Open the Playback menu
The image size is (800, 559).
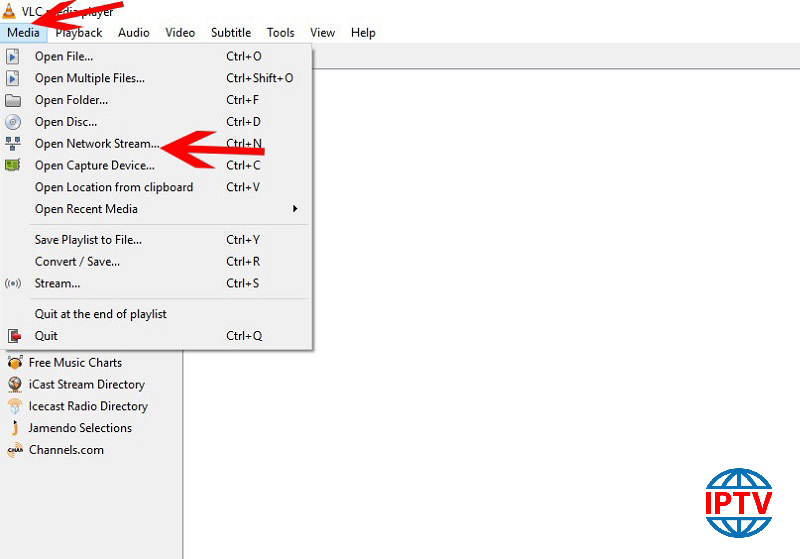point(79,32)
